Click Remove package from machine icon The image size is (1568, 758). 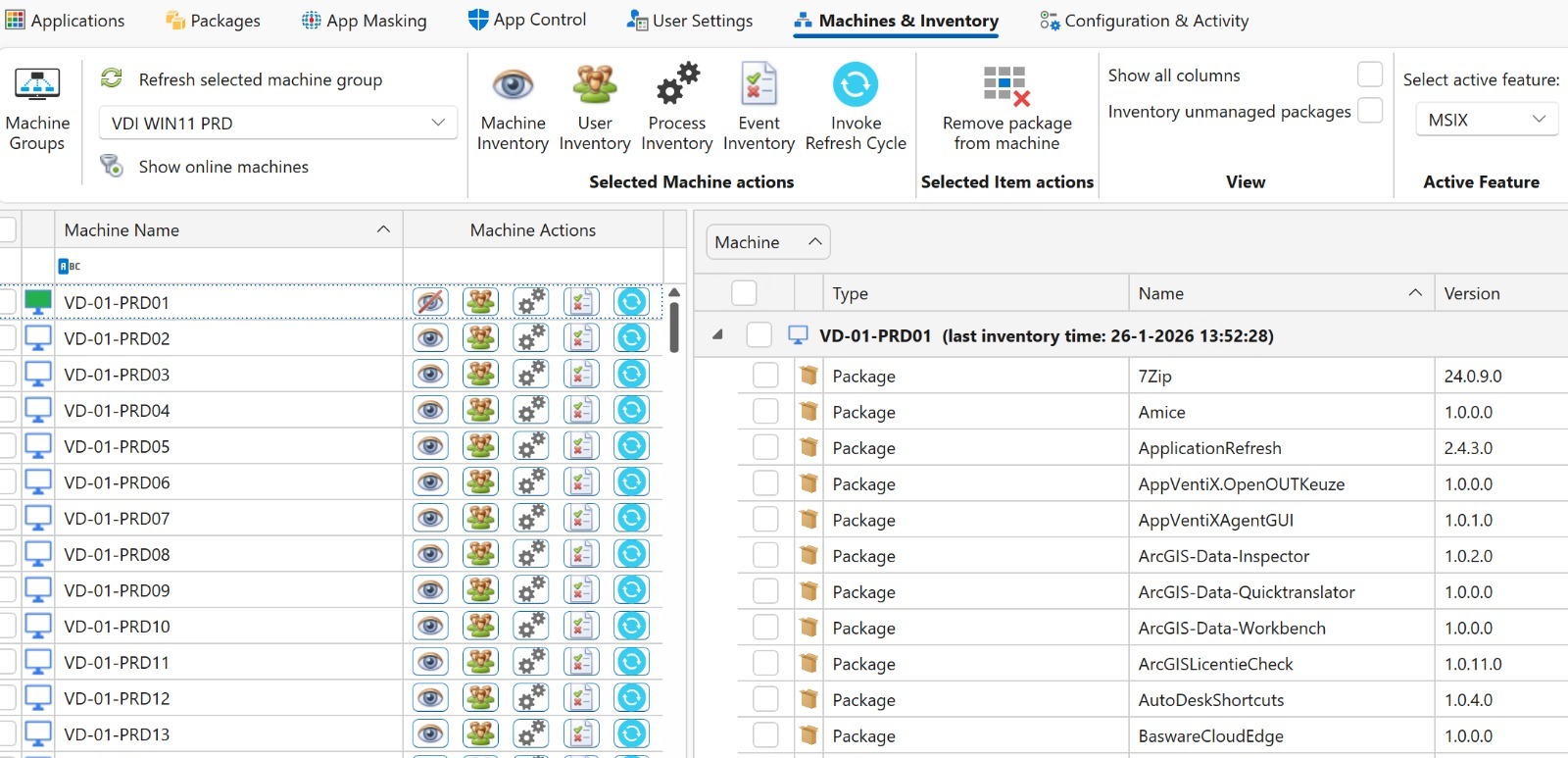[x=1006, y=86]
